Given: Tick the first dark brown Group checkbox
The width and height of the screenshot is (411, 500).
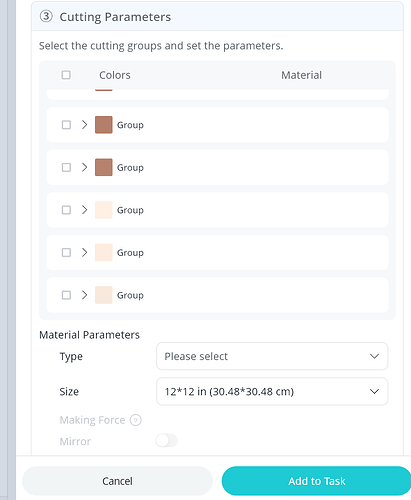Looking at the screenshot, I should click(x=66, y=125).
